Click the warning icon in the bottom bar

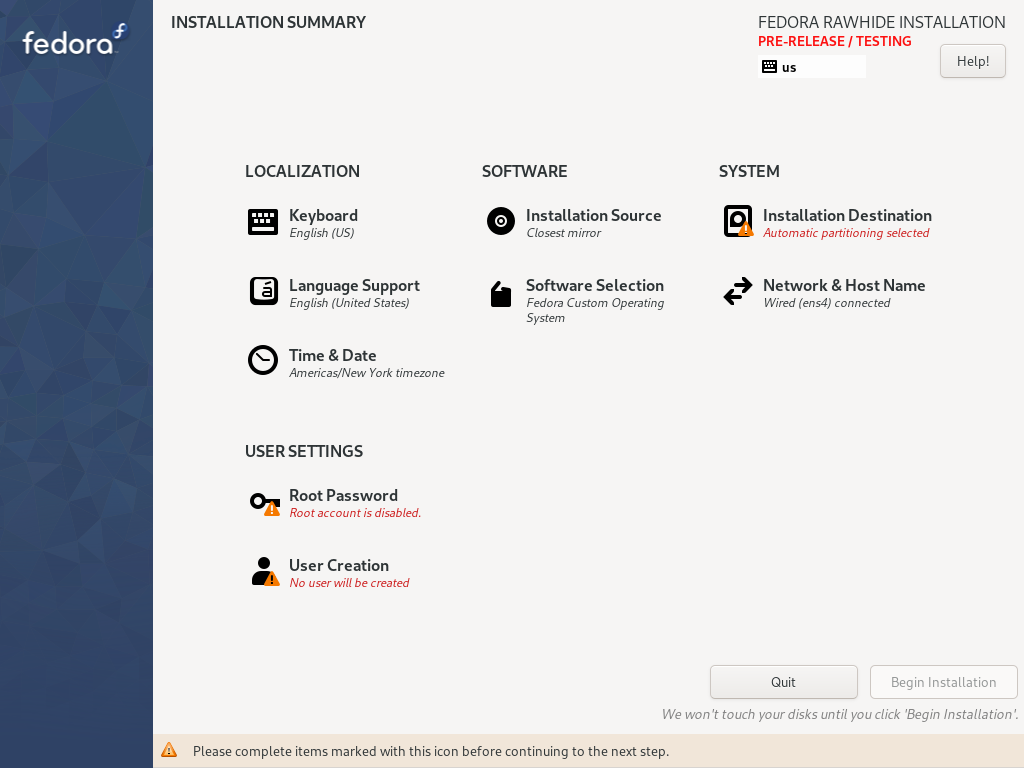point(169,750)
